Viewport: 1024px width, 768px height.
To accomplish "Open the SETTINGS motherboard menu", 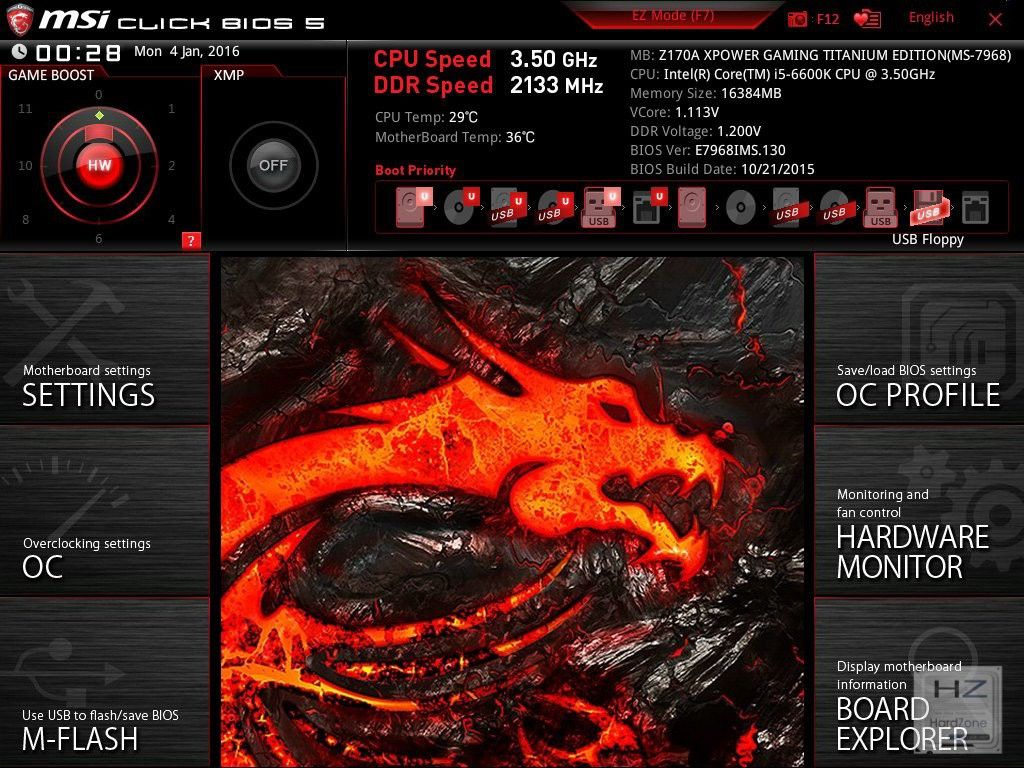I will pyautogui.click(x=104, y=340).
